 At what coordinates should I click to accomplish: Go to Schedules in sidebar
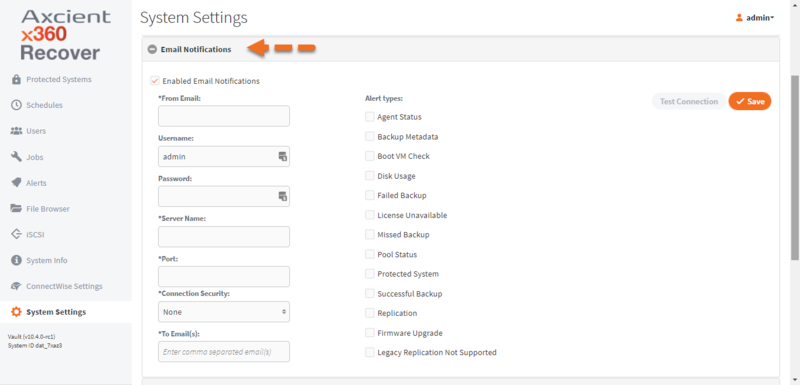pos(44,105)
